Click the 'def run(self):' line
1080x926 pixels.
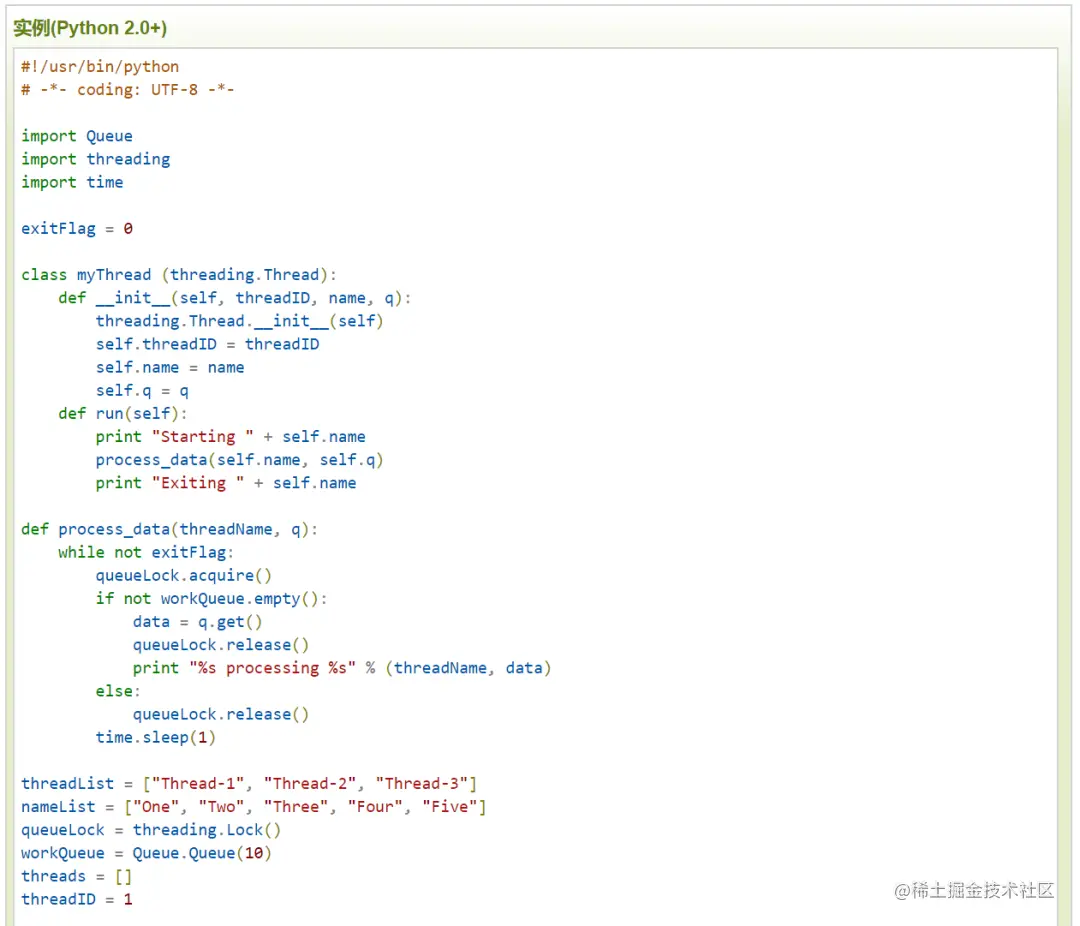tap(123, 413)
